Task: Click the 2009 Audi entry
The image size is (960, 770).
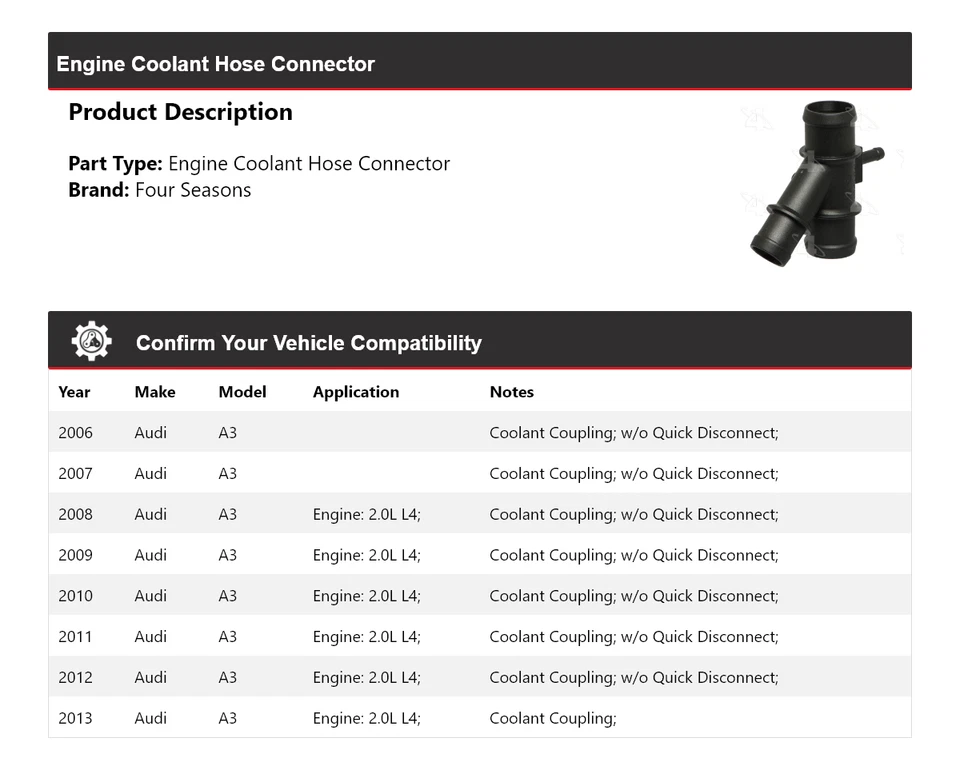Action: pyautogui.click(x=150, y=554)
